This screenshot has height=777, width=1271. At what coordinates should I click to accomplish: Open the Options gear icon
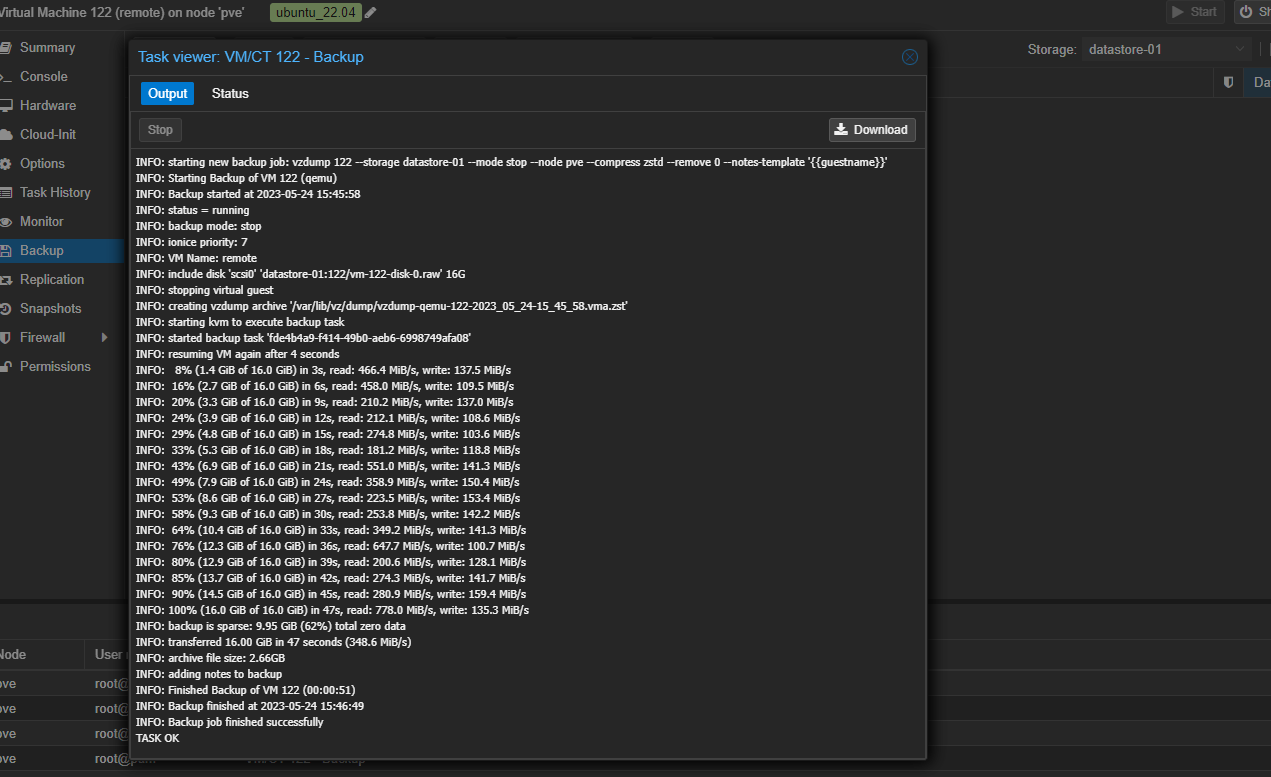click(x=6, y=164)
